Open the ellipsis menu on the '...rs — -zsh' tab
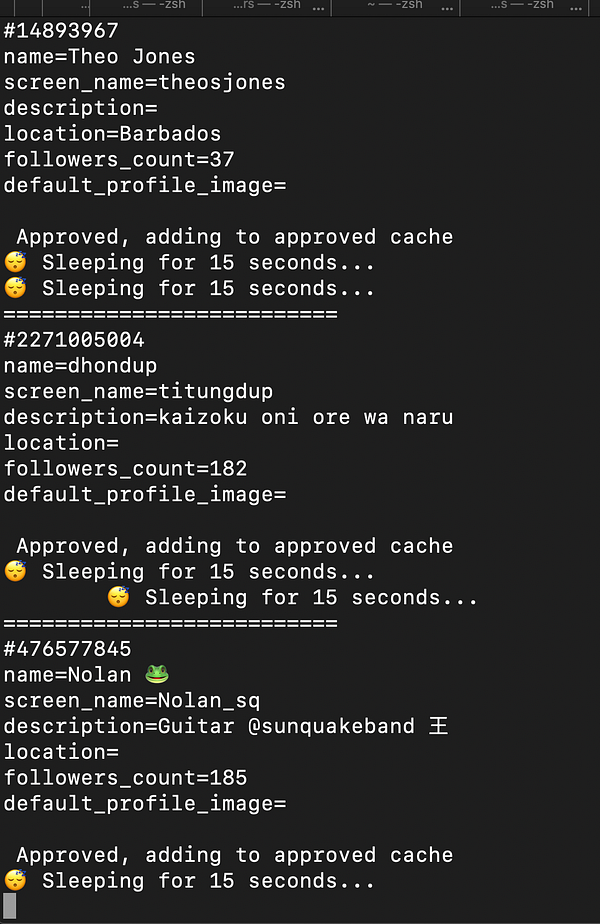 pyautogui.click(x=318, y=7)
